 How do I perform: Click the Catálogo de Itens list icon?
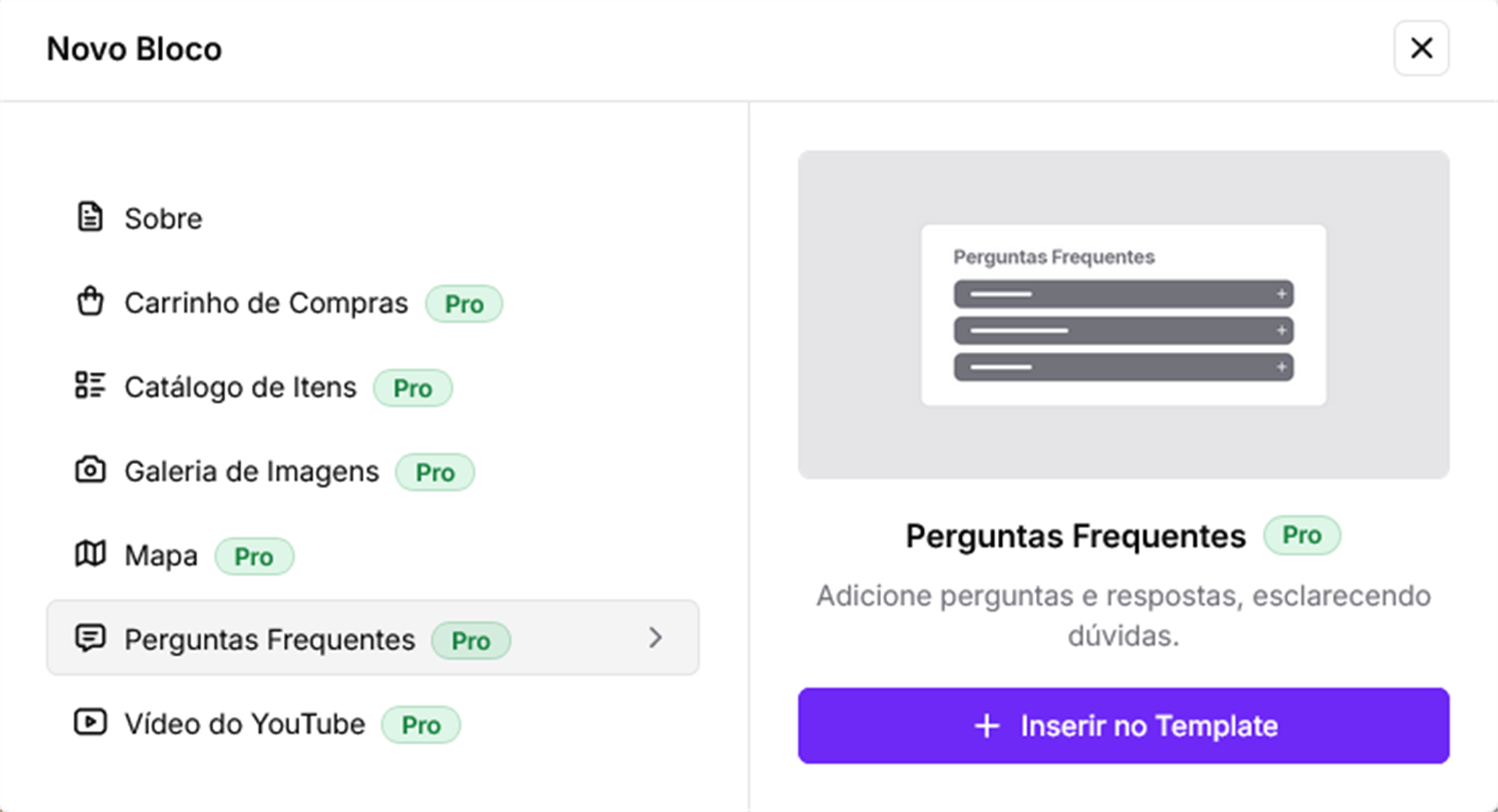tap(91, 385)
